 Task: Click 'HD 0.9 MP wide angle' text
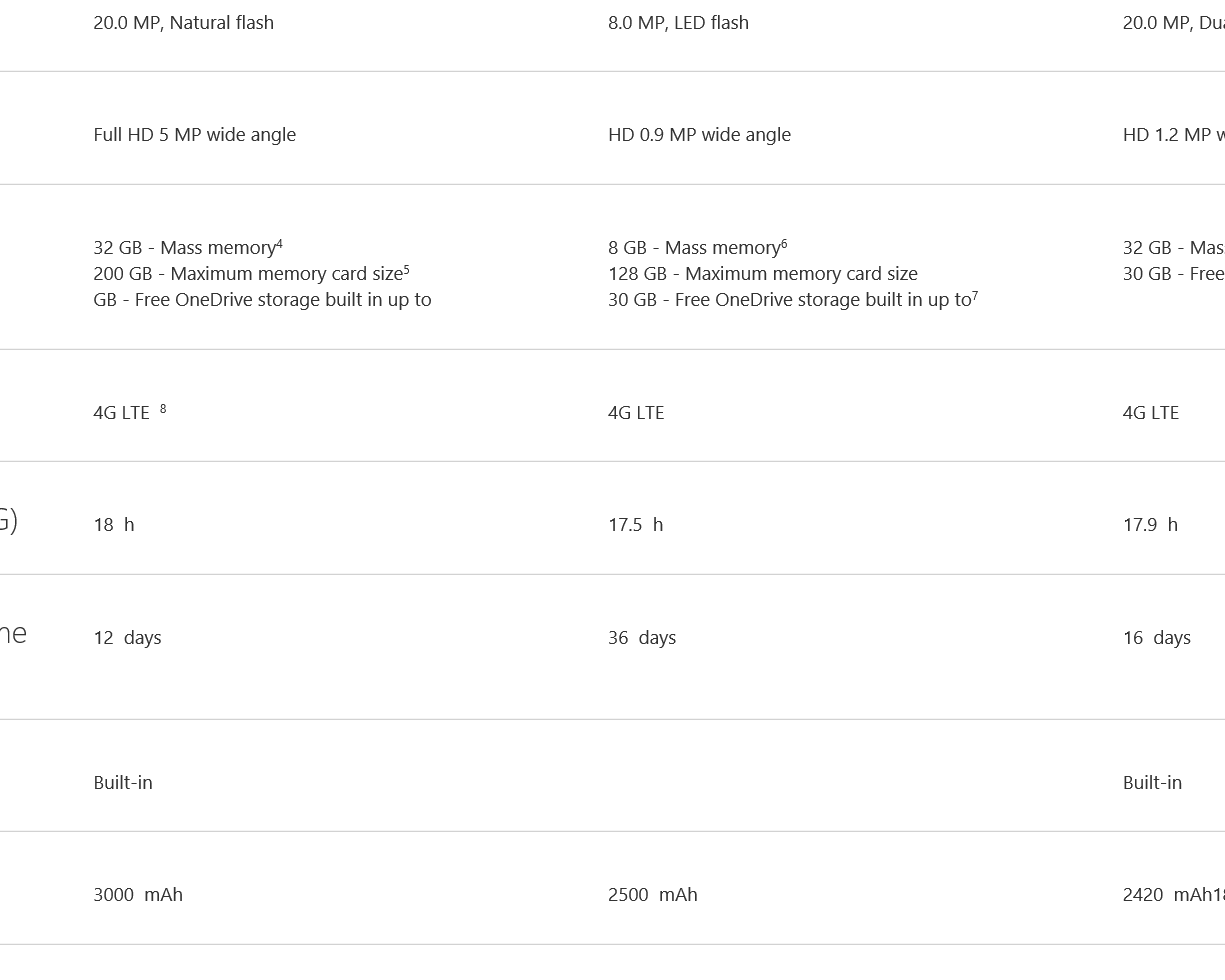click(699, 135)
